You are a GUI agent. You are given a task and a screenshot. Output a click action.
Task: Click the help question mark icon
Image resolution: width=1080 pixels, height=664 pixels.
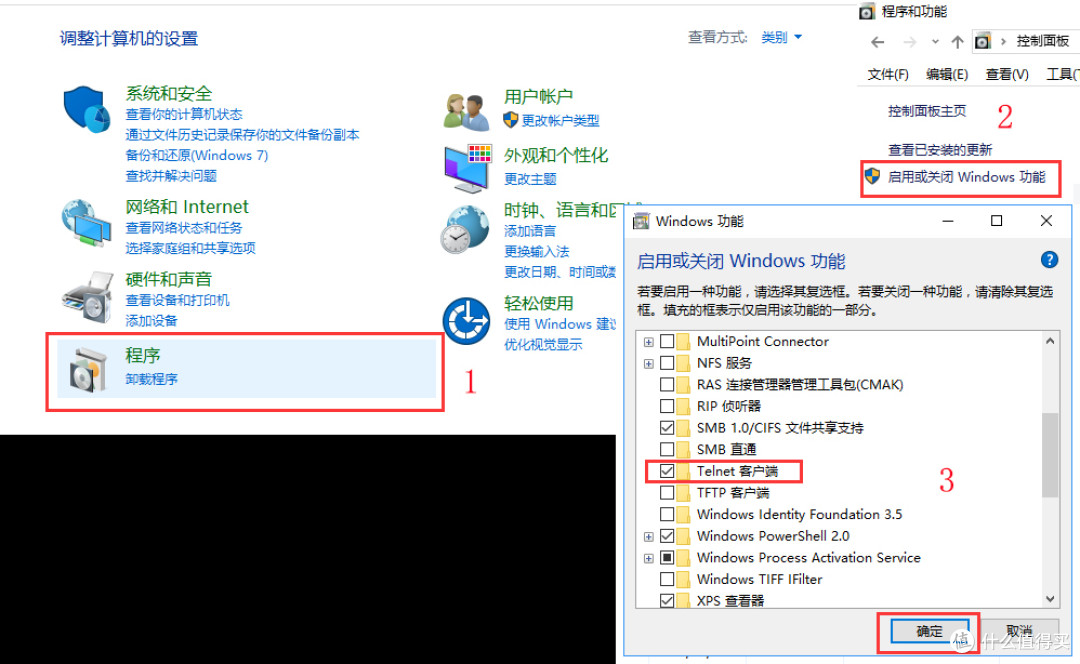point(1049,260)
